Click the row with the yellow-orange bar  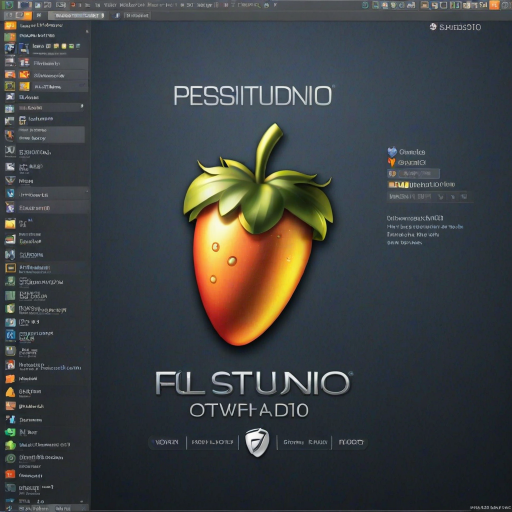(422, 184)
